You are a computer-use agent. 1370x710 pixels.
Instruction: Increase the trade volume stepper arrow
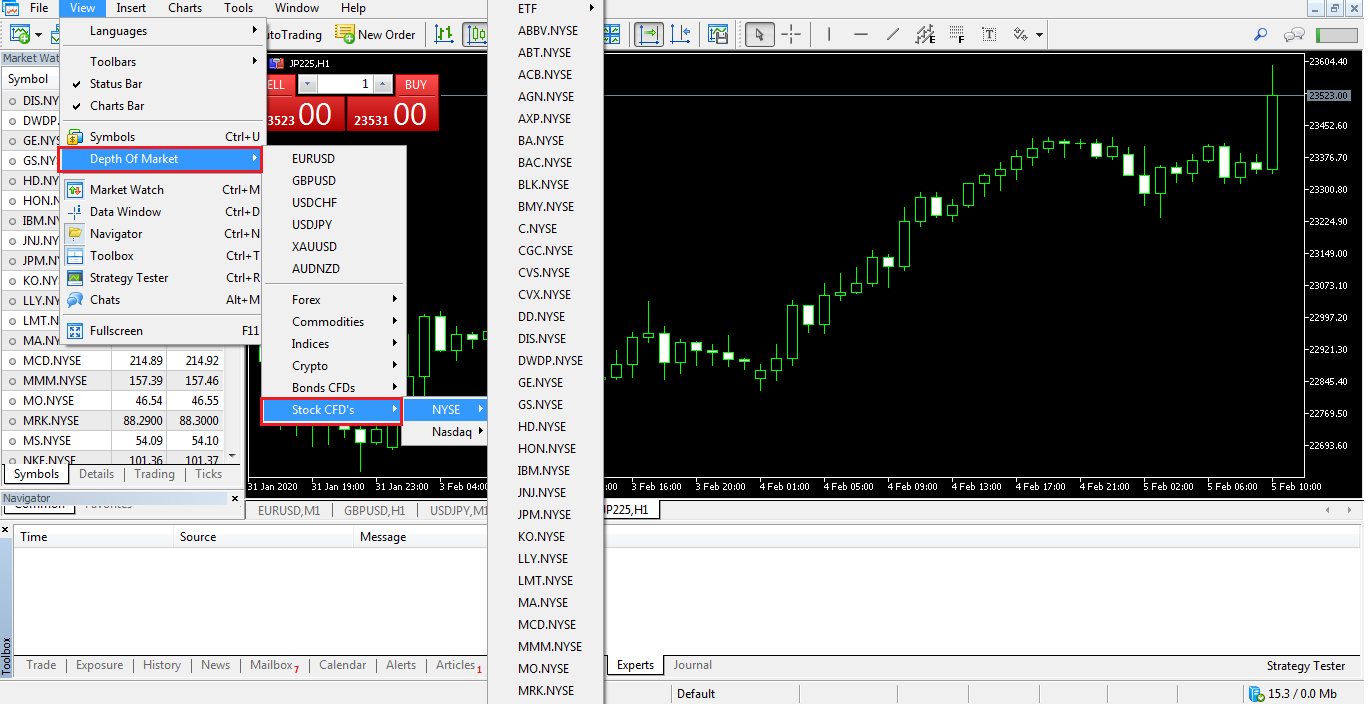(x=382, y=85)
